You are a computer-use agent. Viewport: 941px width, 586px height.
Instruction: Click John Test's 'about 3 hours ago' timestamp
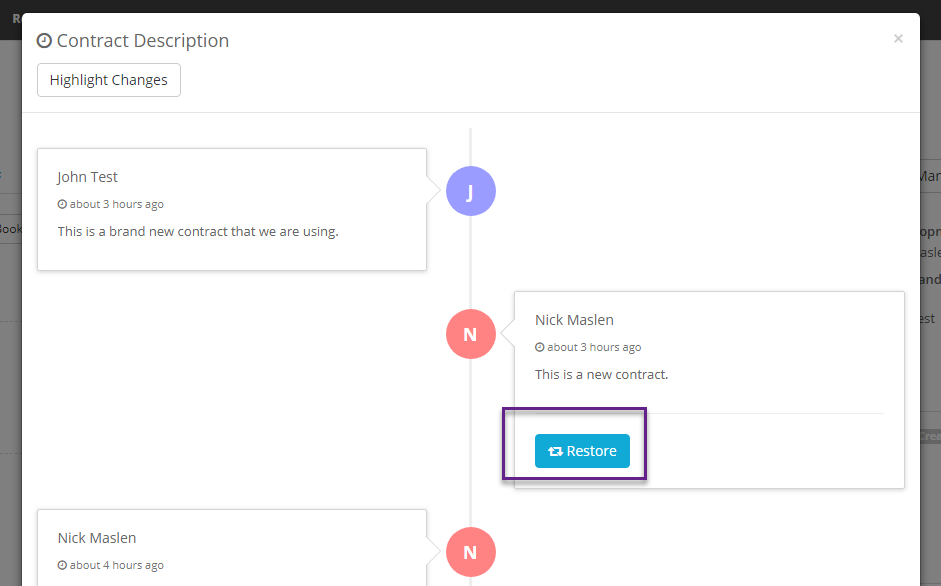pyautogui.click(x=116, y=205)
